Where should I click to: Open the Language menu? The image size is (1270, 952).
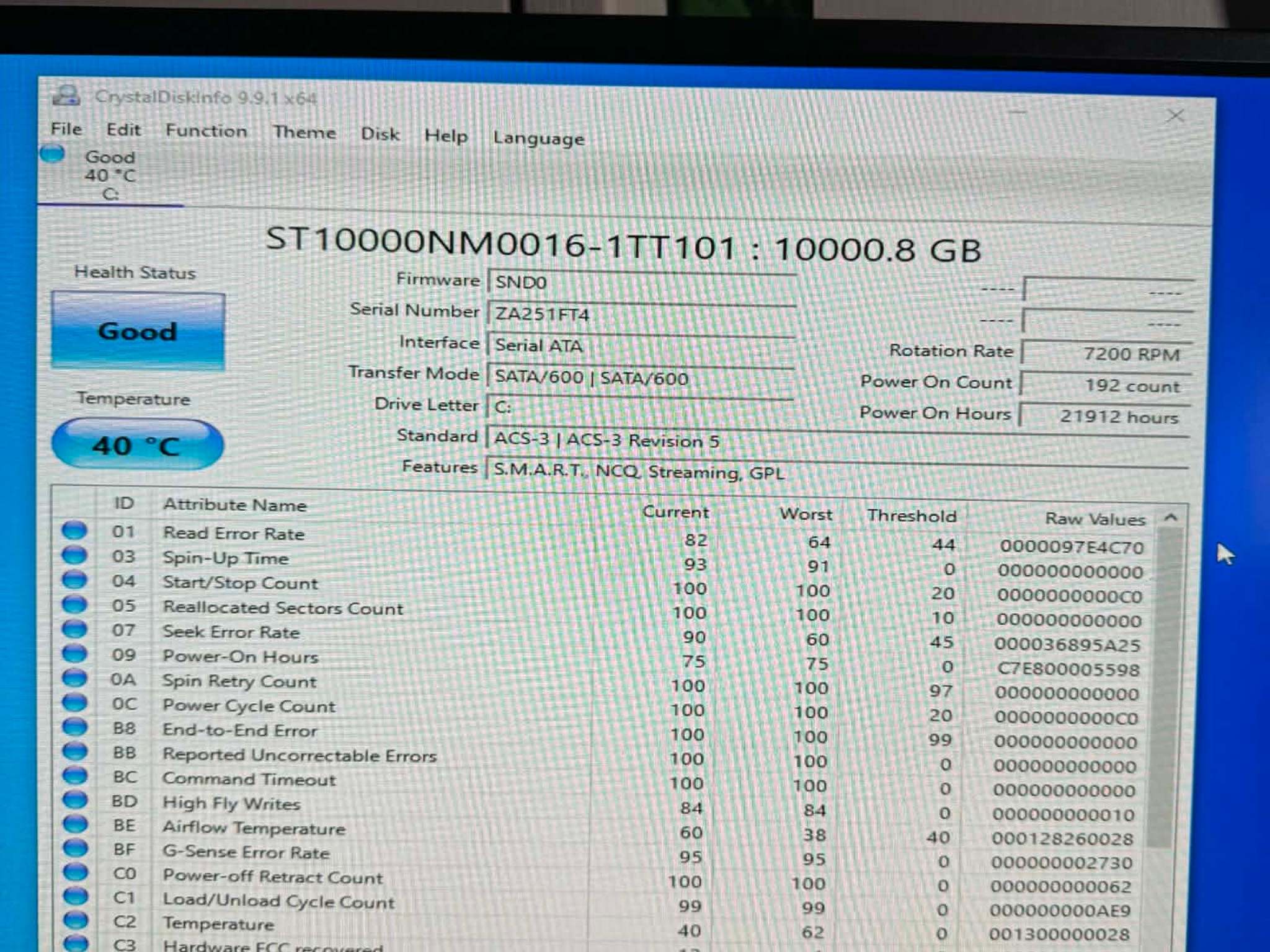point(538,138)
